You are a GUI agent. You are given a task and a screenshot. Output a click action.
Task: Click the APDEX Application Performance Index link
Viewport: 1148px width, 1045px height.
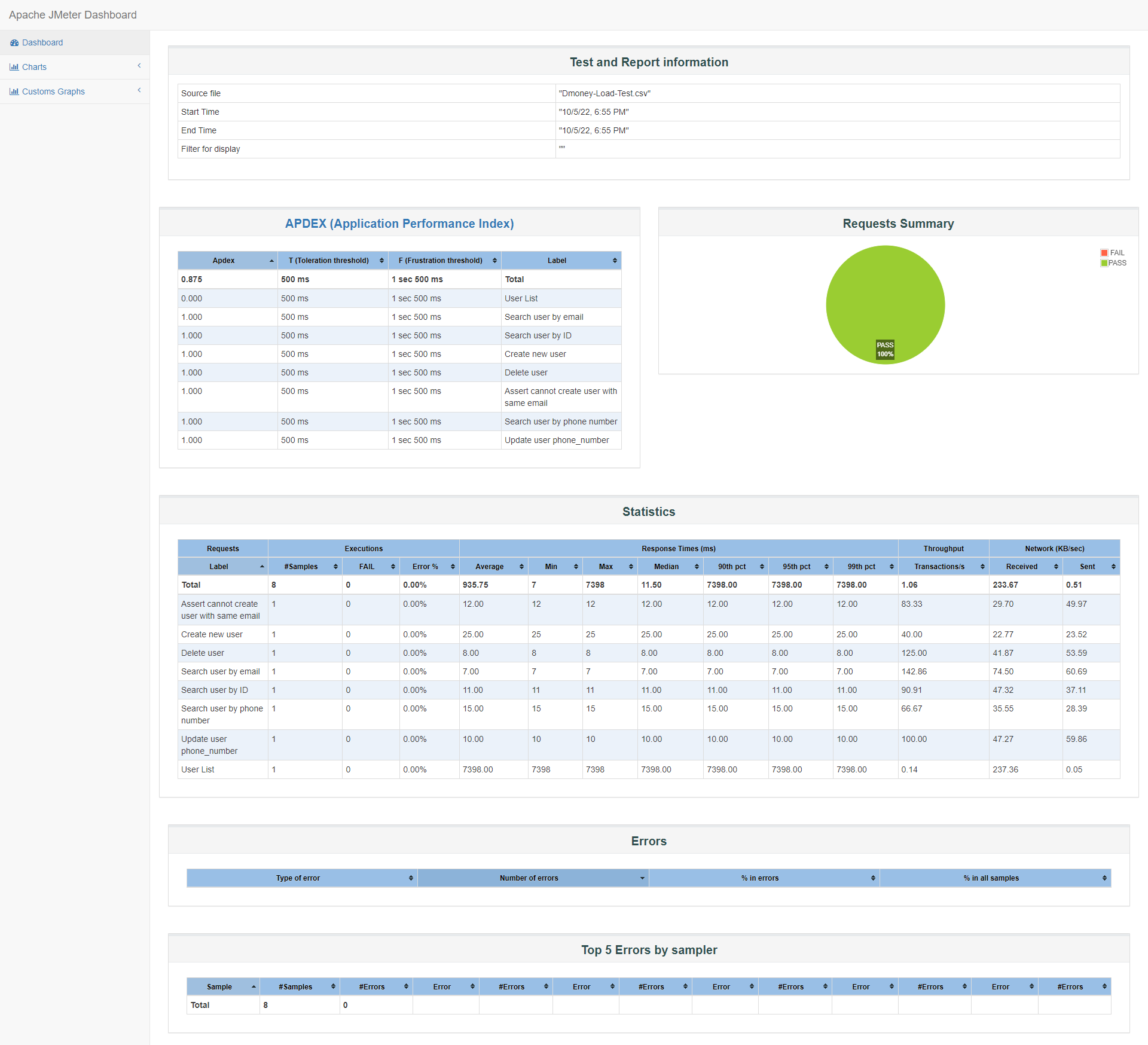[x=399, y=224]
